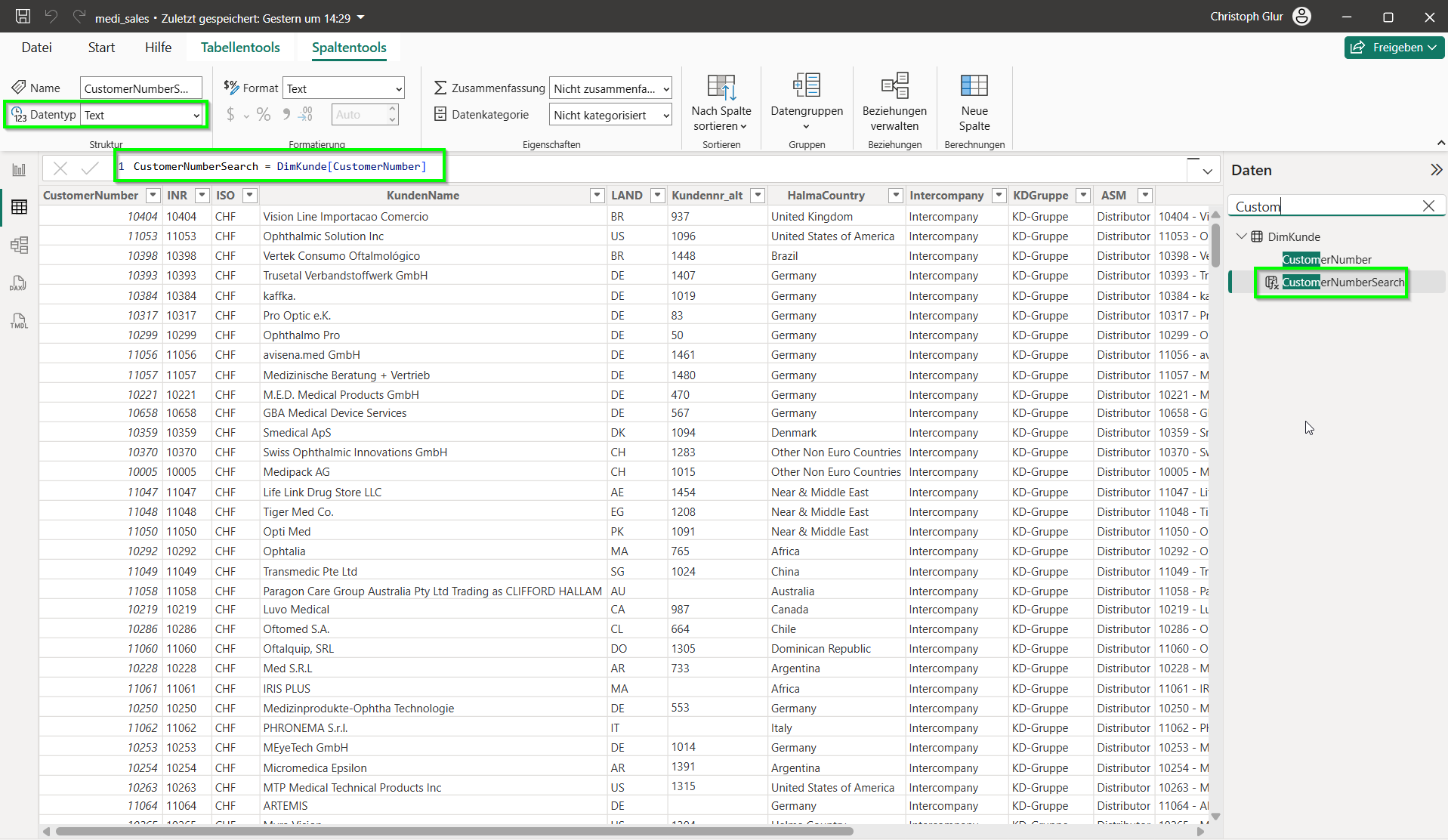Screen dimensions: 1448x840
Task: Switch to the Hilfe tab
Action: (158, 48)
